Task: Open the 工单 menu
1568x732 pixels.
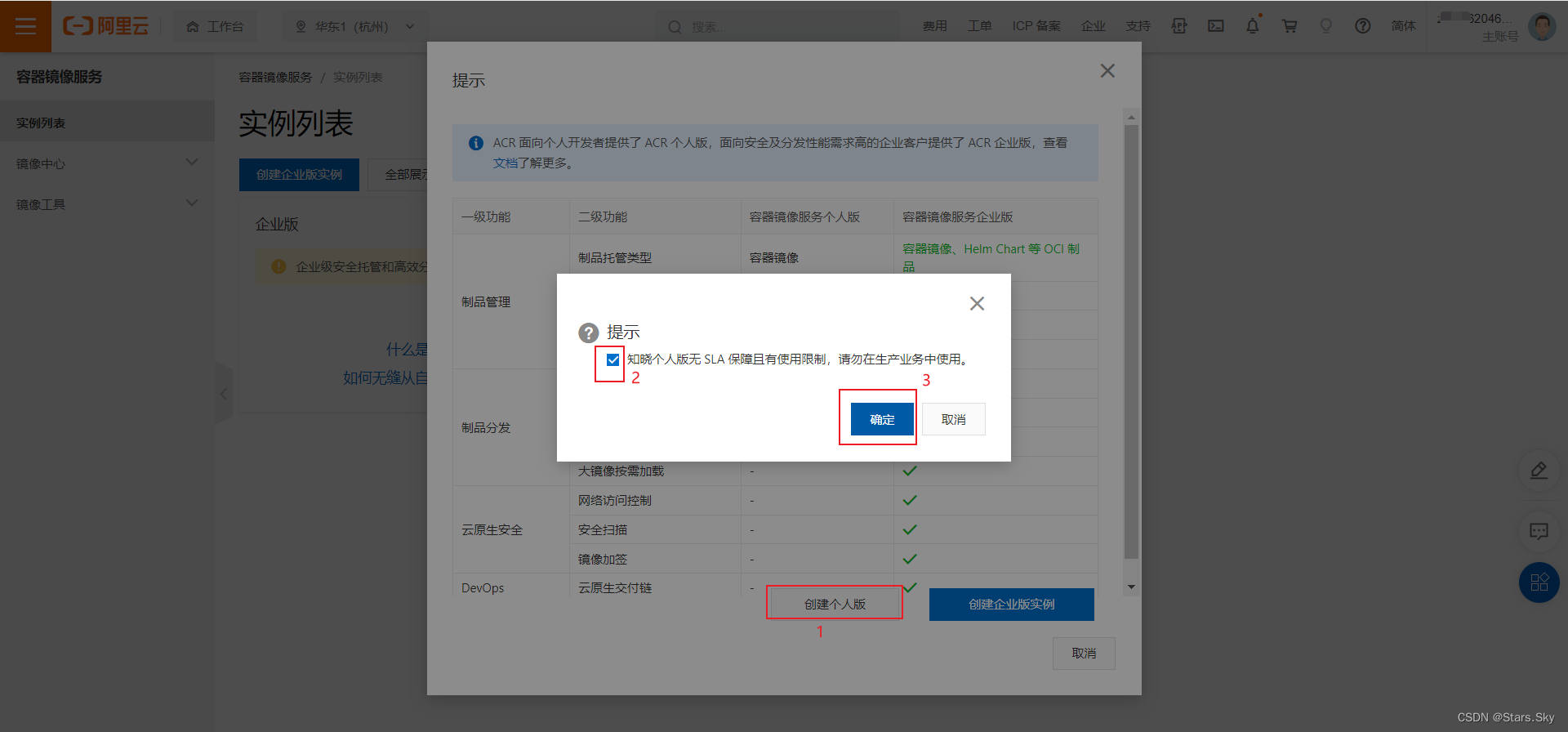Action: (x=979, y=26)
